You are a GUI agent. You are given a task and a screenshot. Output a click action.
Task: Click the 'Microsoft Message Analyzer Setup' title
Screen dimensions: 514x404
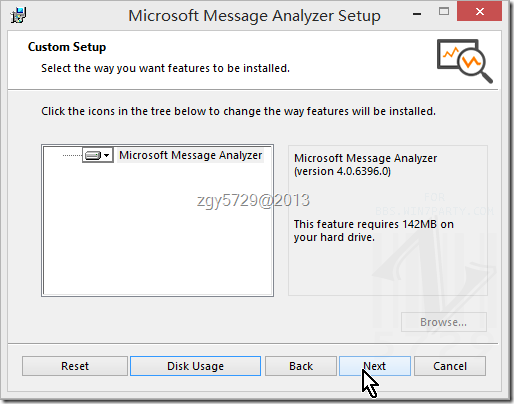click(254, 16)
